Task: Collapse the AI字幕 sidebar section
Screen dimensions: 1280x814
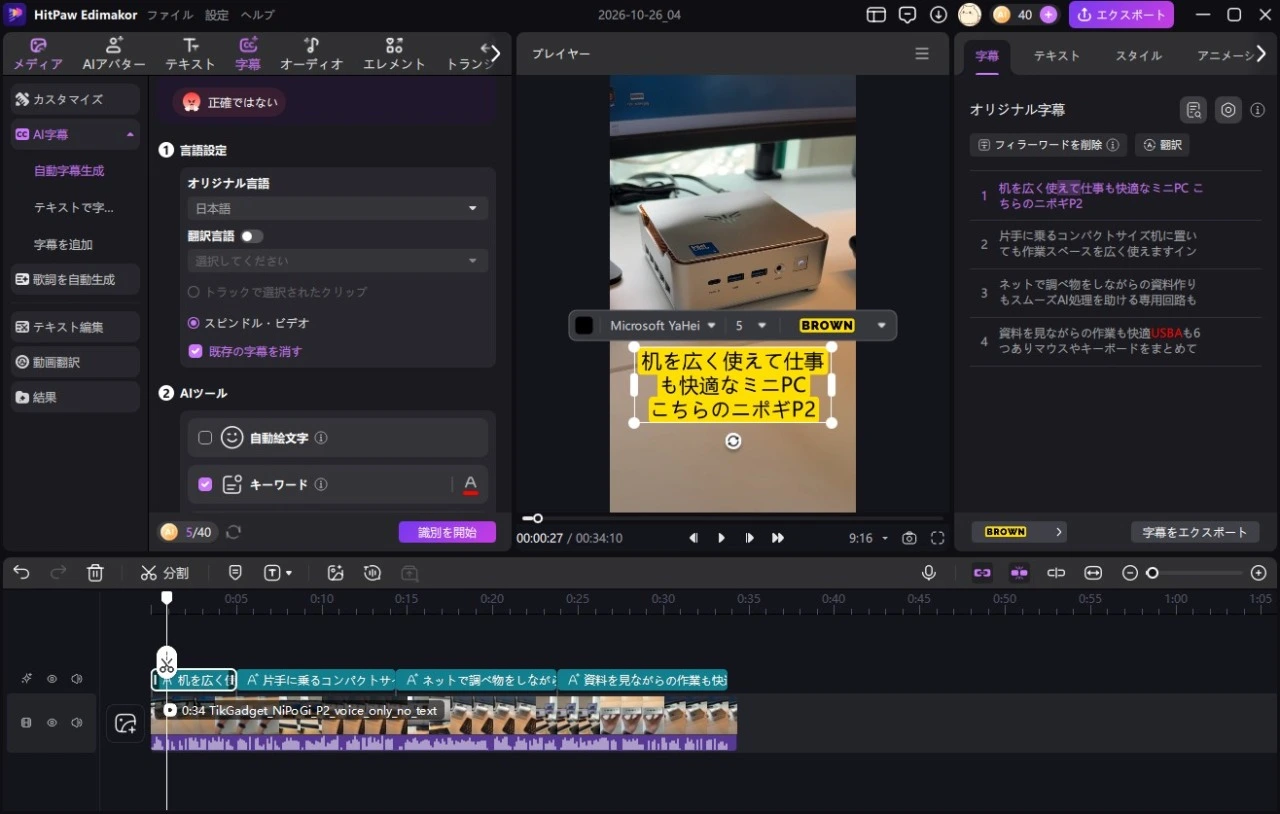Action: click(130, 134)
